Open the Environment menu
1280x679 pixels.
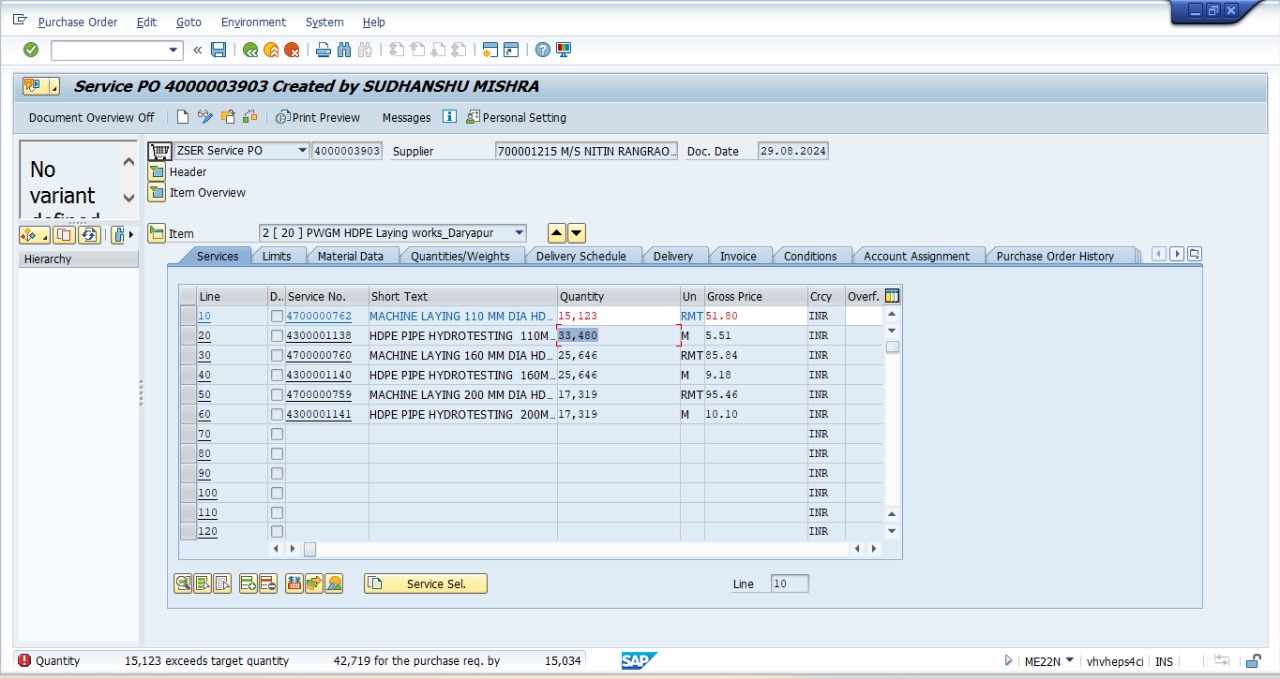(x=253, y=22)
